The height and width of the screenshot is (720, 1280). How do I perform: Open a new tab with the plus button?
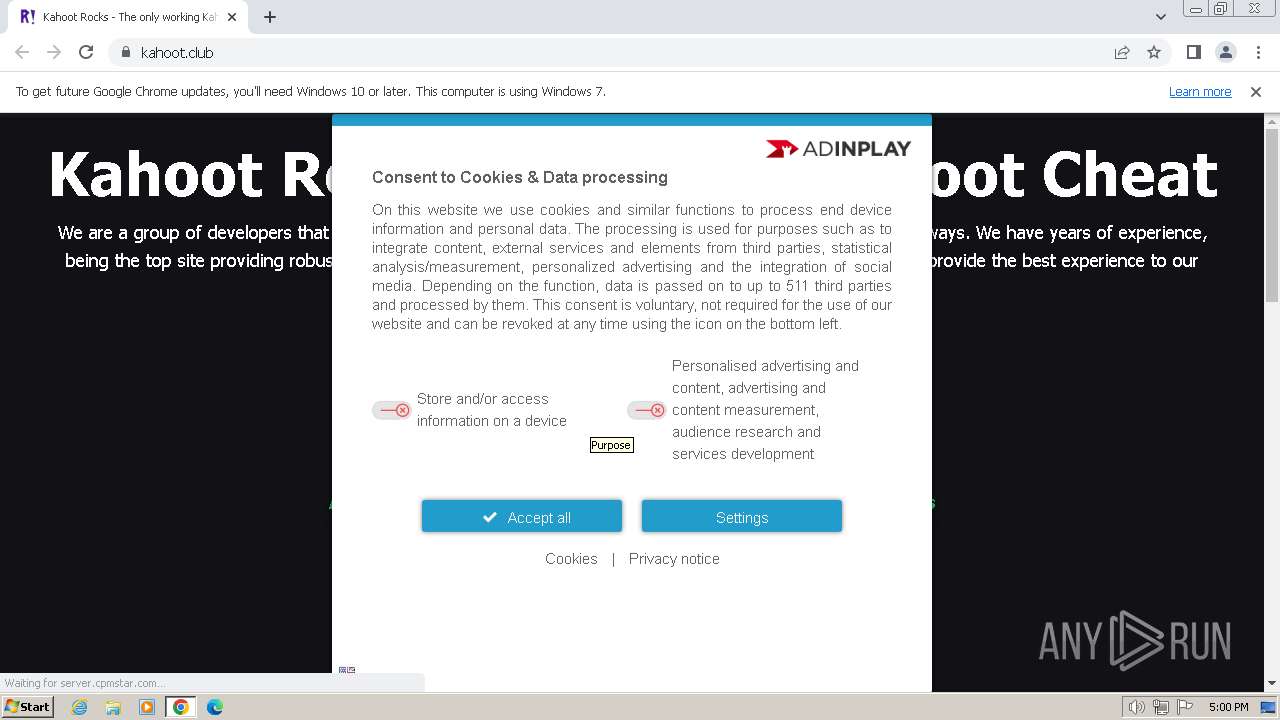pos(270,17)
